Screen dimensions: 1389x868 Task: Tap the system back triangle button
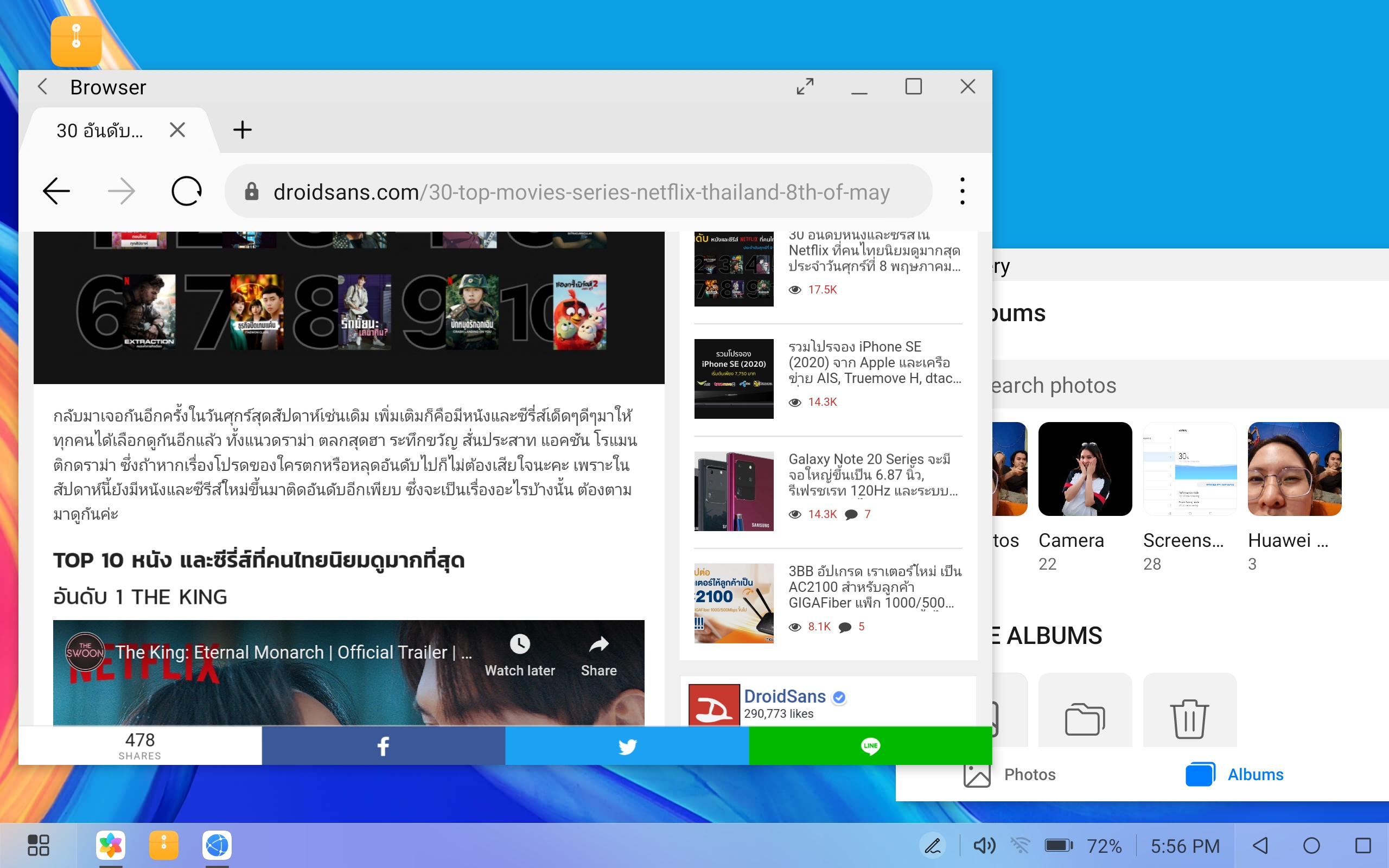click(1260, 846)
